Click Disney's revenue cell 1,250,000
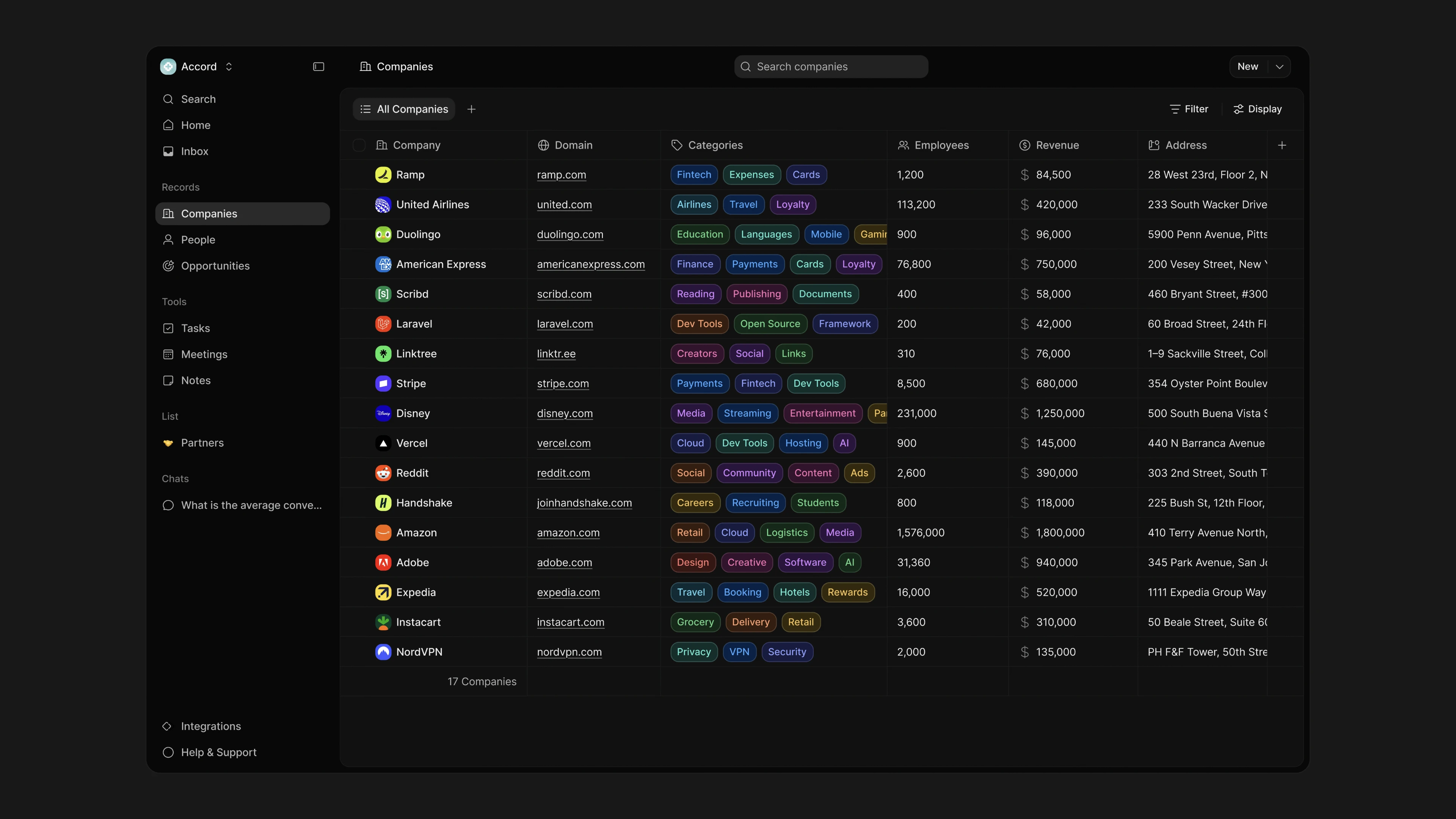 coord(1073,413)
